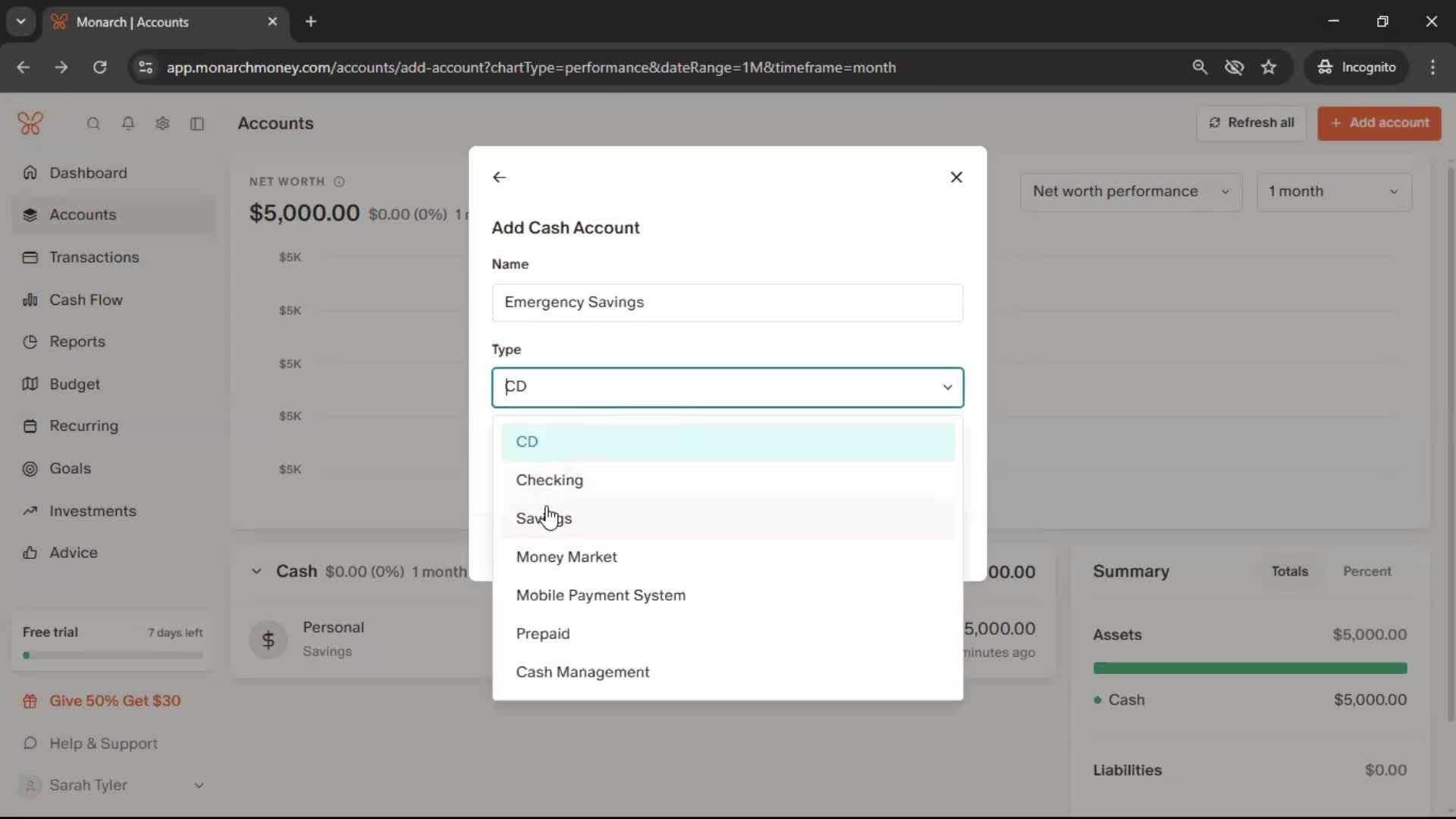Choose Money Market account type option

pyautogui.click(x=566, y=557)
